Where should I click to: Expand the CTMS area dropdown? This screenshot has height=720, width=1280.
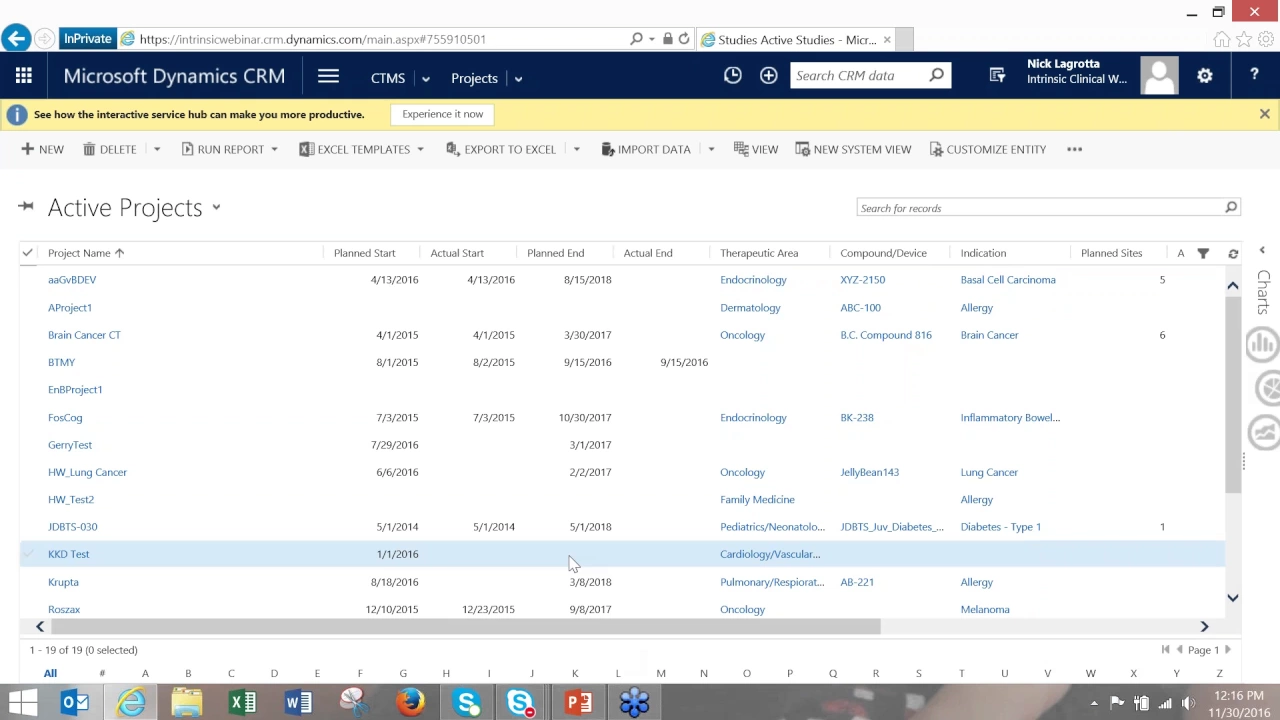[426, 78]
